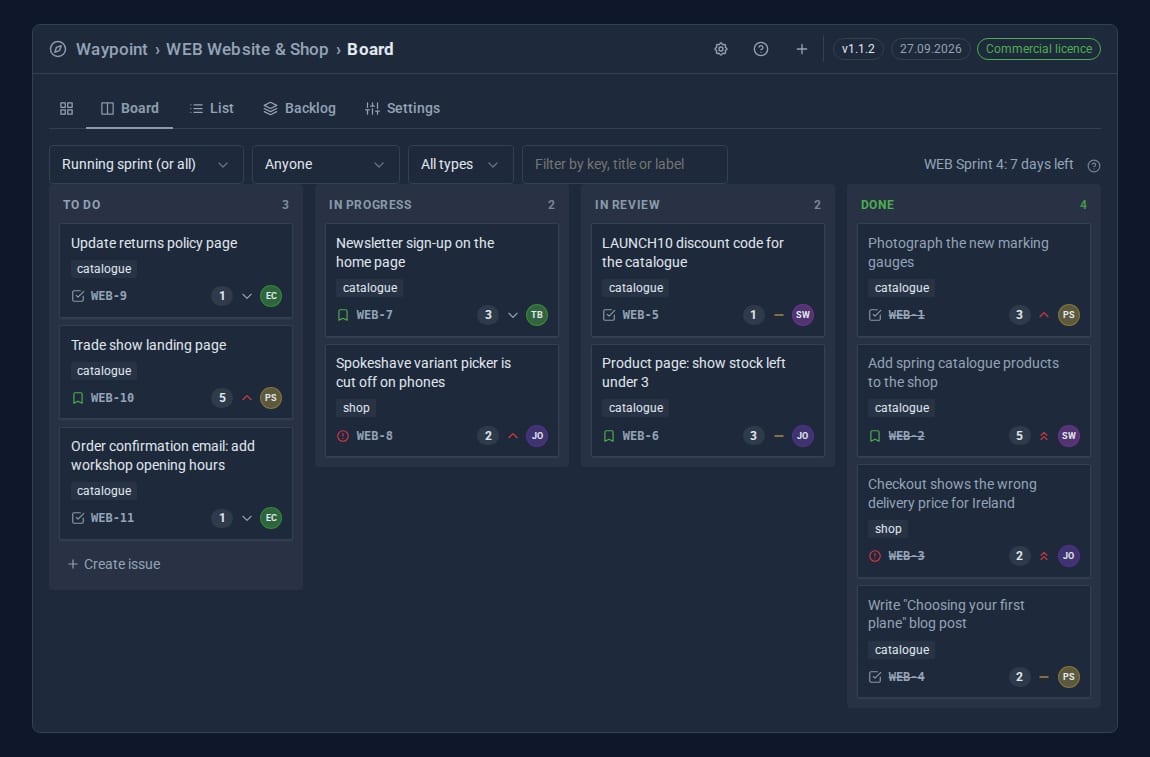1150x757 pixels.
Task: Click the story bookmark icon on WEB-10
Action: click(78, 398)
